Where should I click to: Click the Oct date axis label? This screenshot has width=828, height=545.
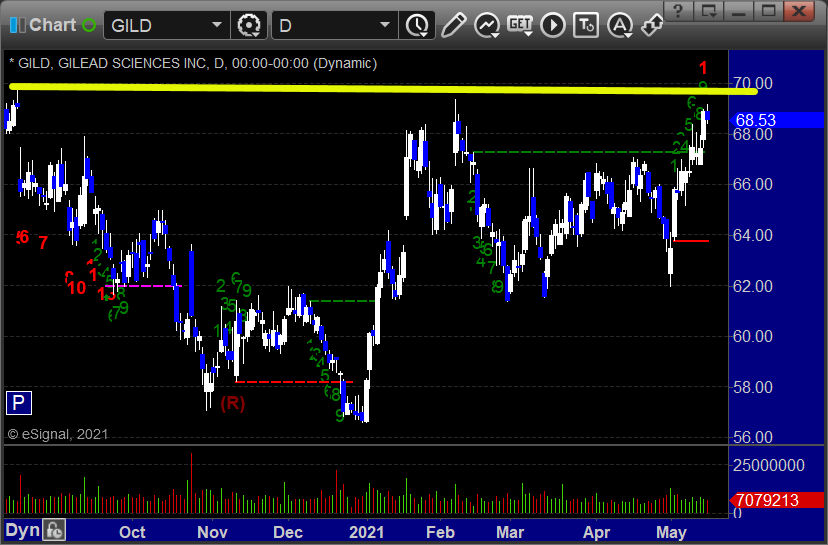132,532
